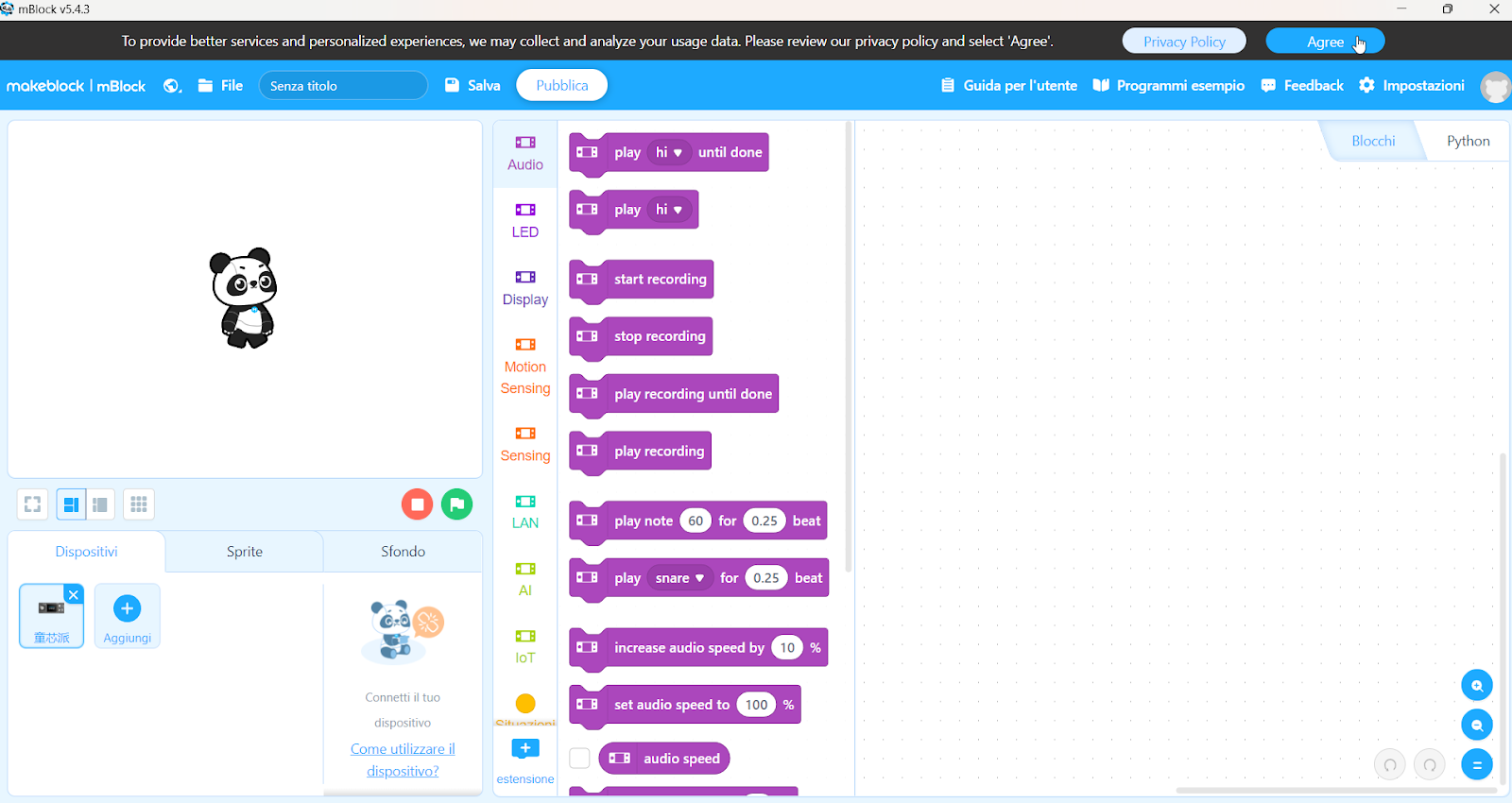Reset workspace zoom

click(1476, 765)
